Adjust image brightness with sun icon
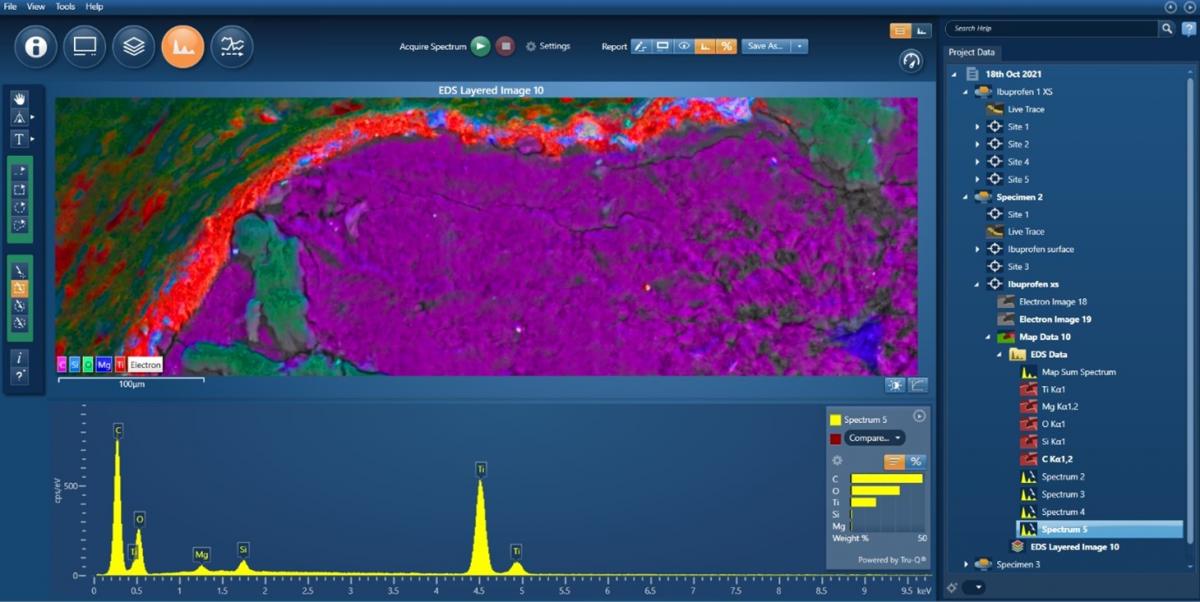Screen dimensions: 1200x602 point(894,386)
